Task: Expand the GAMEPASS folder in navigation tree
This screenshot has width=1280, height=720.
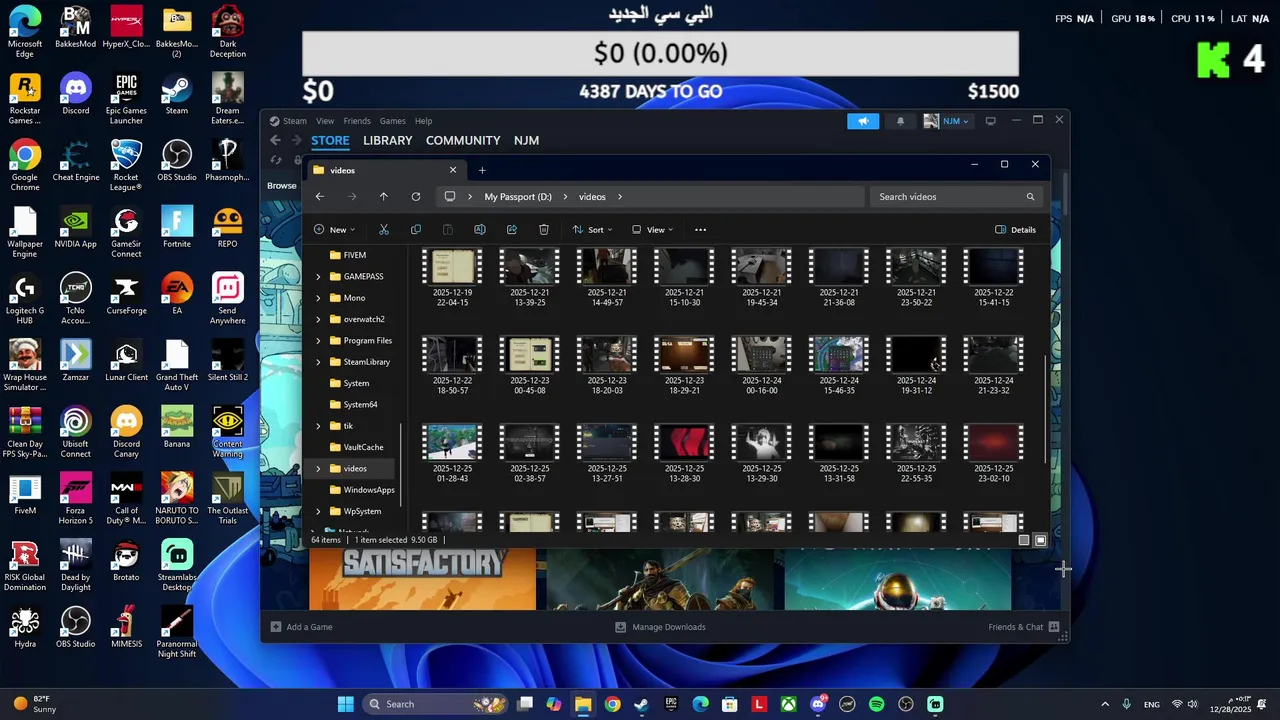Action: click(318, 276)
